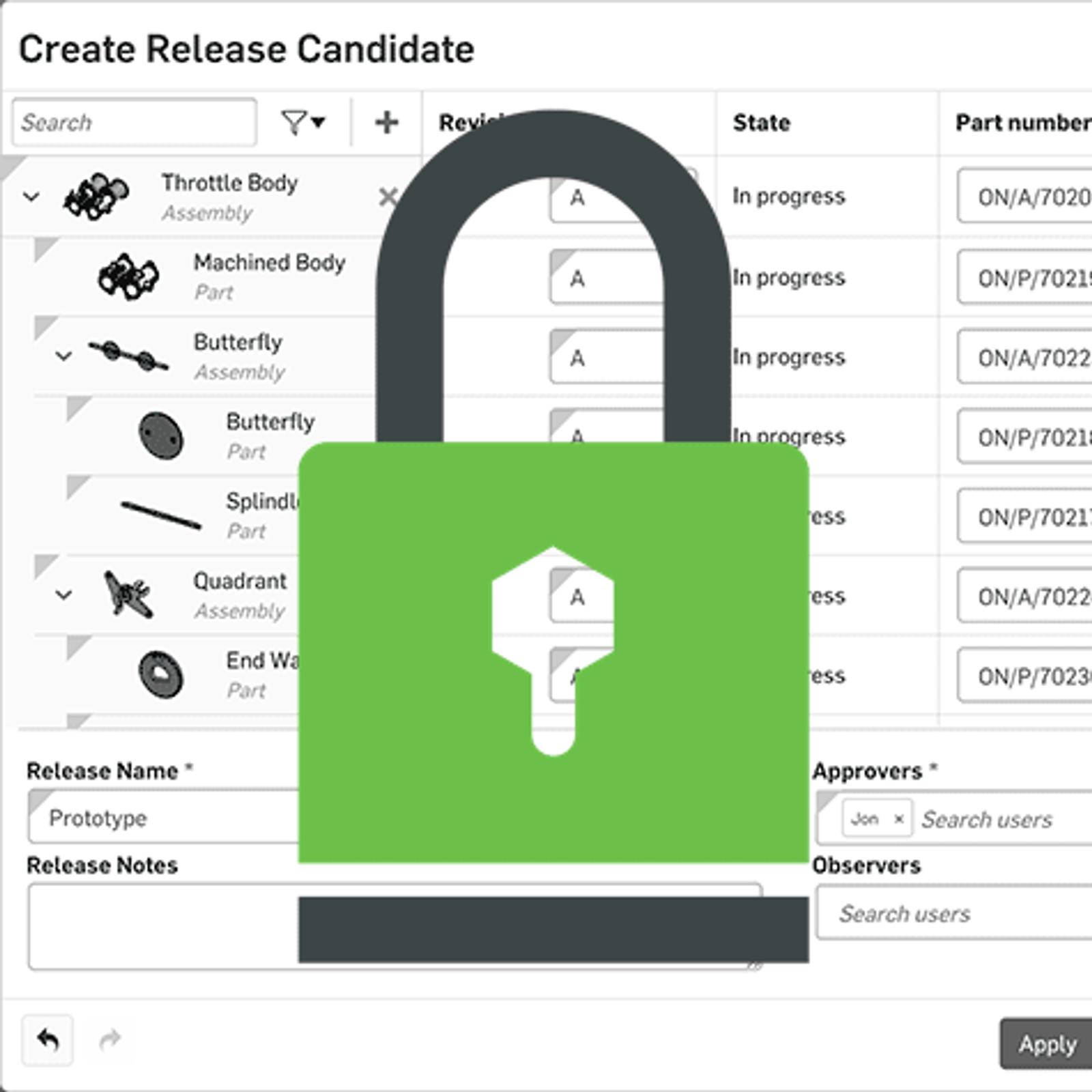
Task: Click the redo arrow icon
Action: tap(110, 1040)
